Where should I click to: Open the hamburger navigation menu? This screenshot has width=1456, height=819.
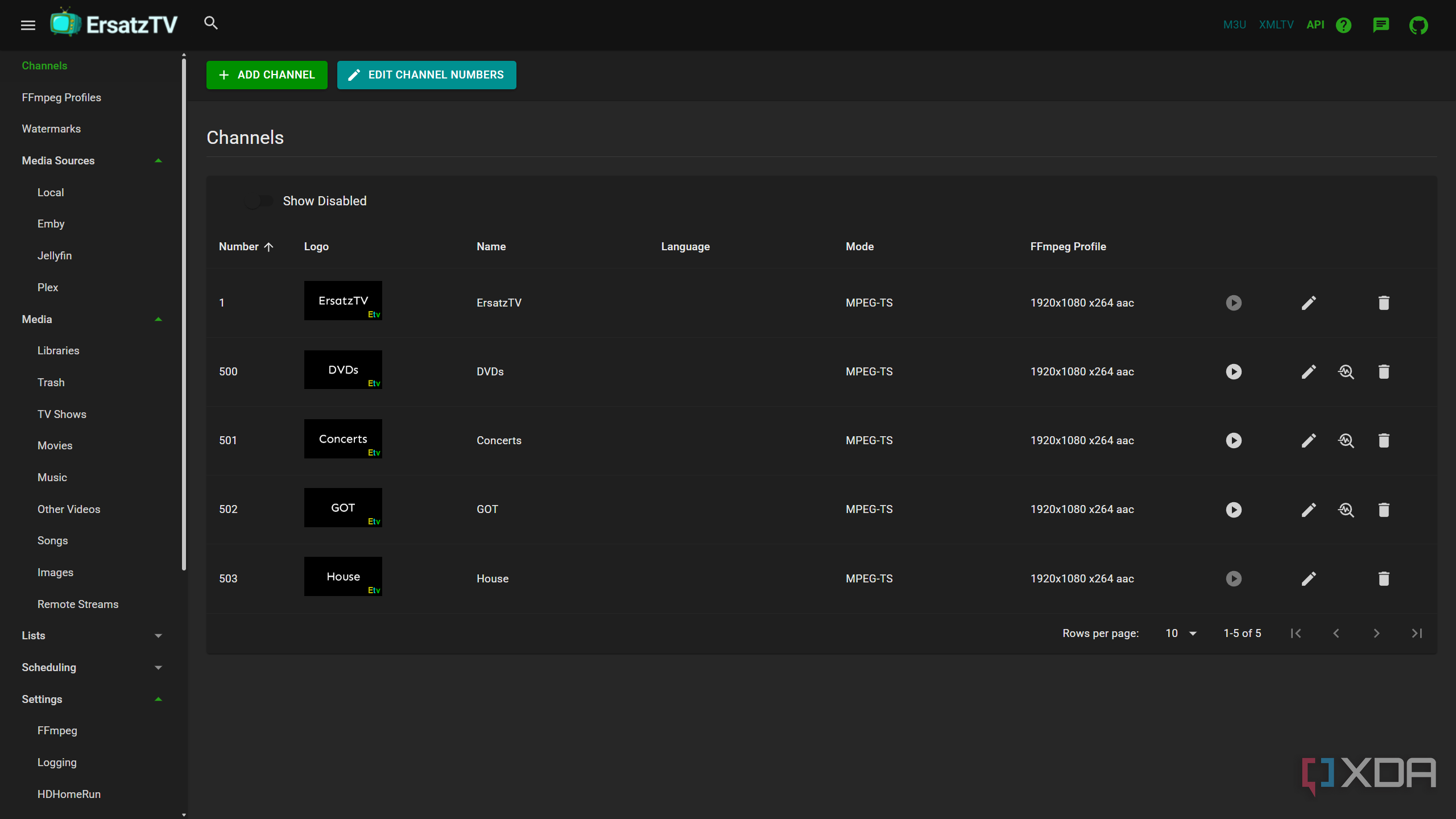28,25
